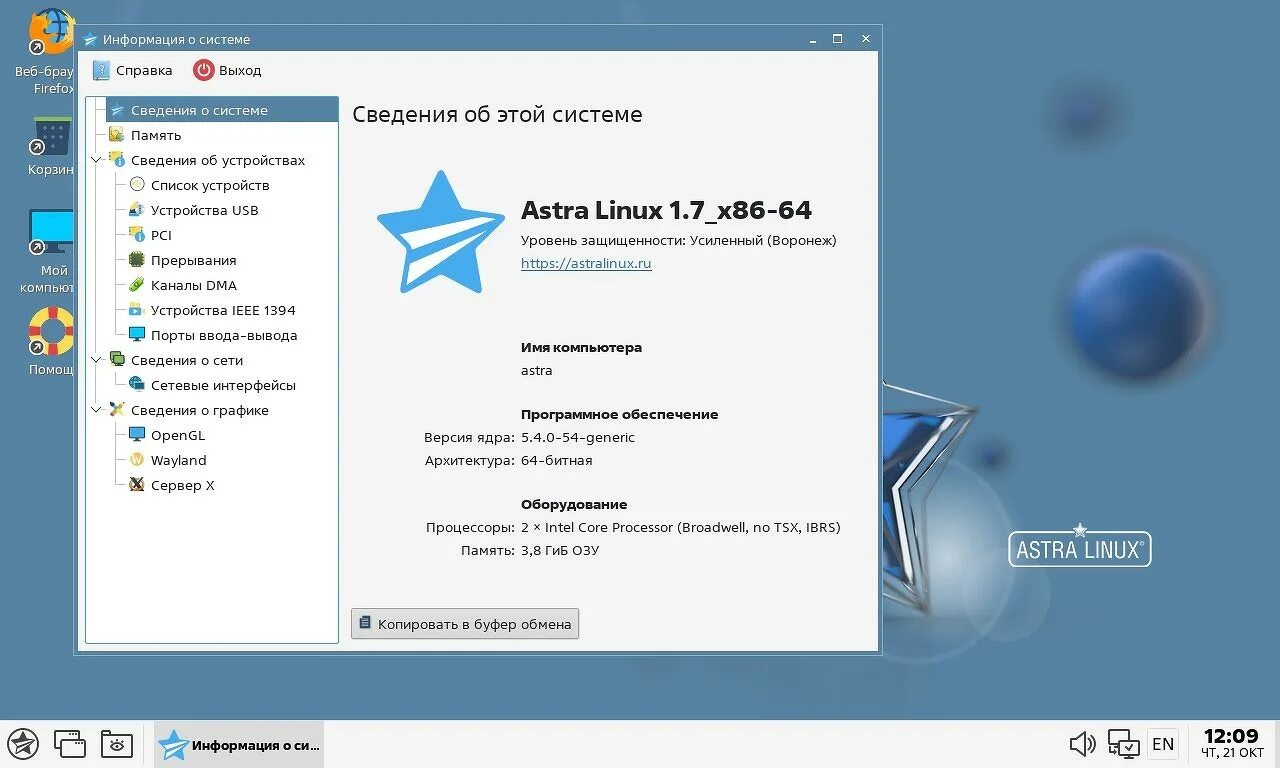Viewport: 1280px width, 768px height.
Task: Click the Устройства USB icon
Action: (x=137, y=210)
